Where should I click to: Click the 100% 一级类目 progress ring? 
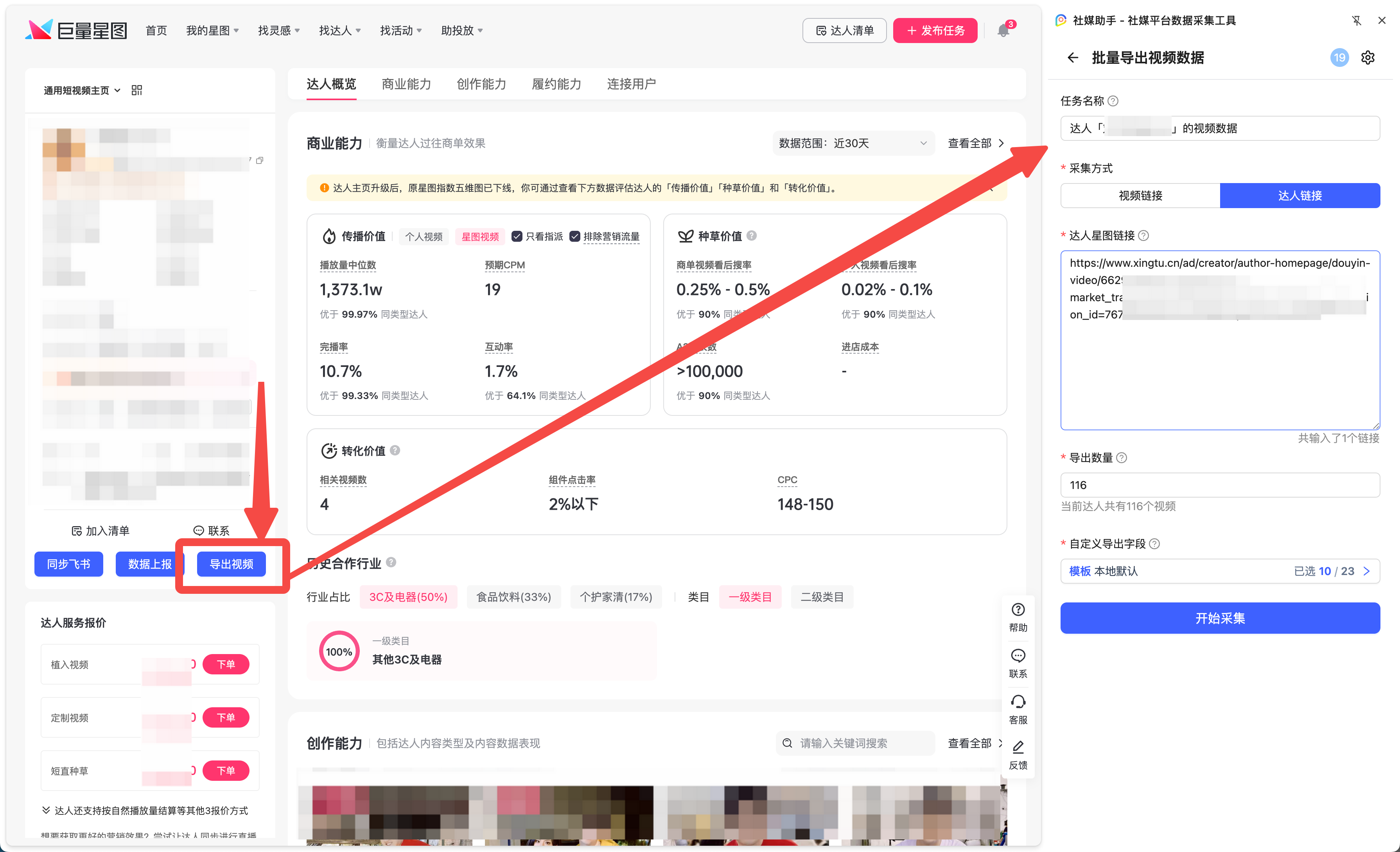pyautogui.click(x=339, y=651)
